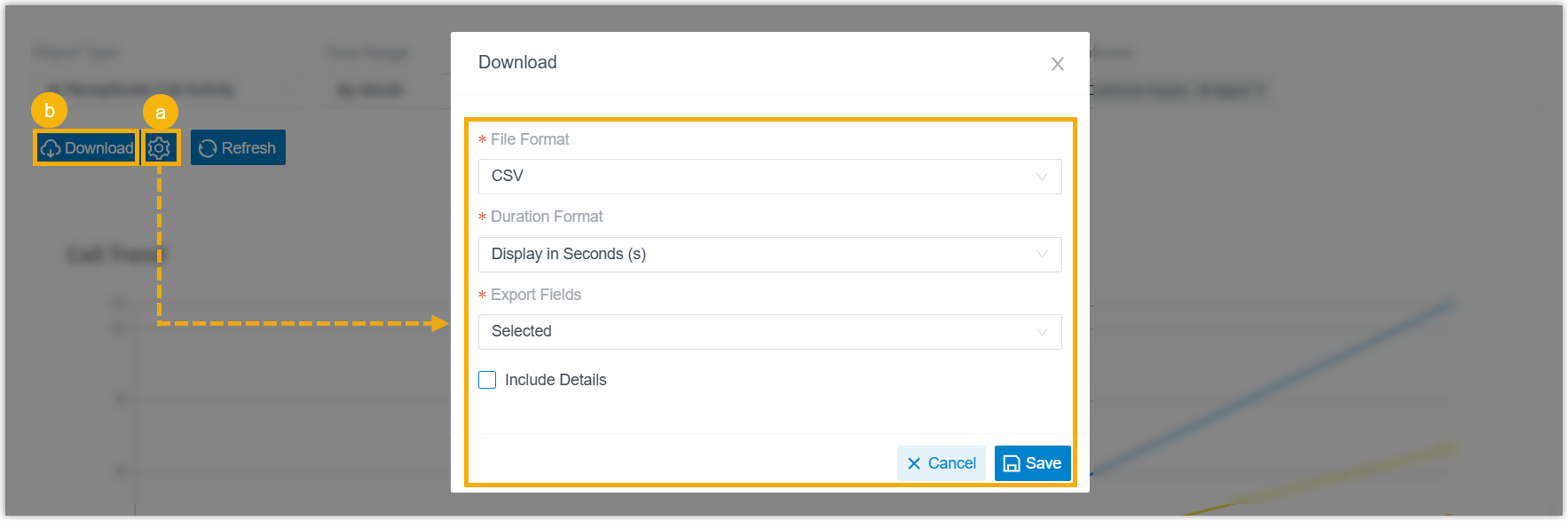
Task: Click the X icon beside Cancel
Action: 914,463
